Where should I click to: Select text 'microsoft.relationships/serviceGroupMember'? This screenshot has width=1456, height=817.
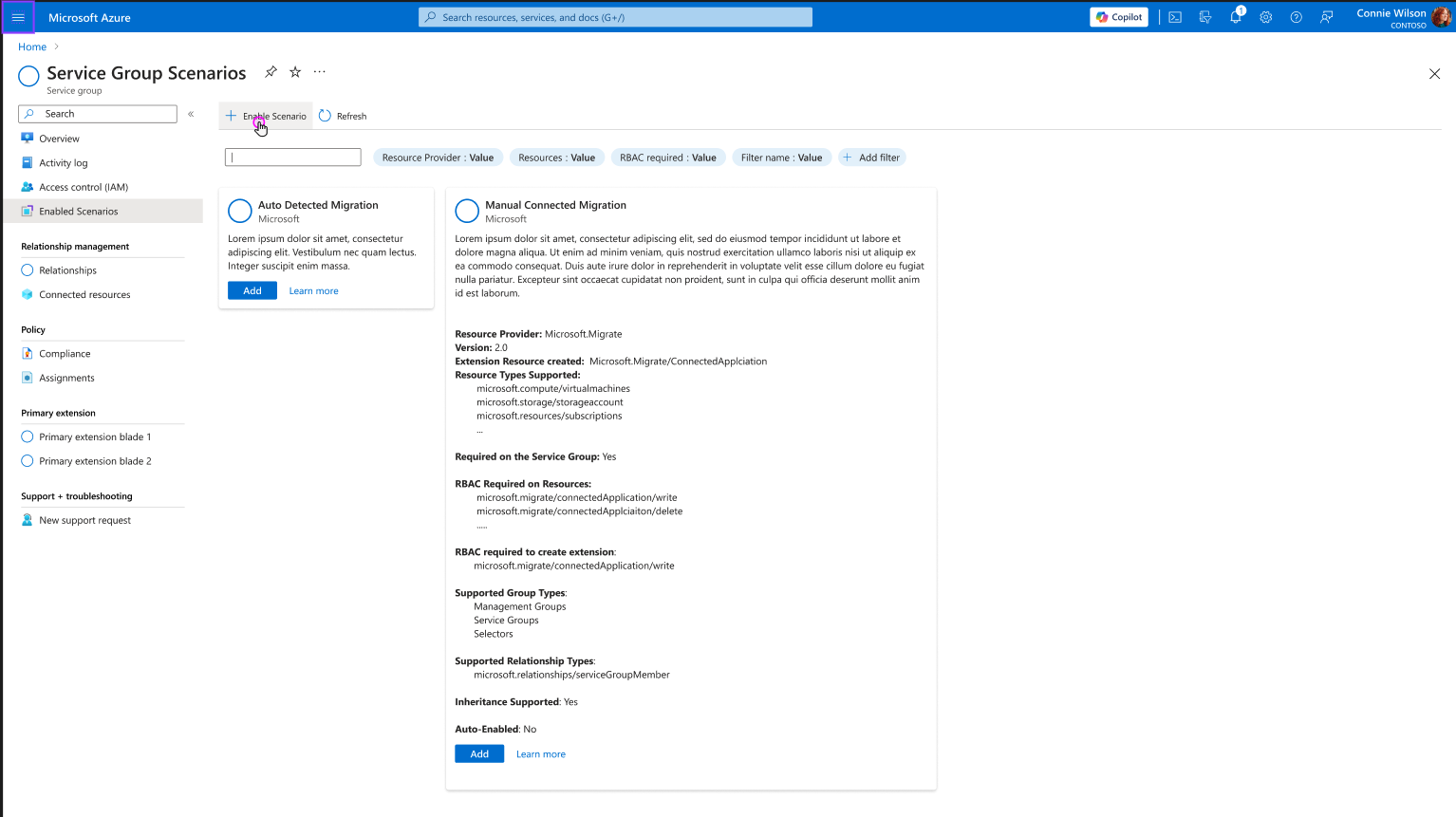(571, 675)
